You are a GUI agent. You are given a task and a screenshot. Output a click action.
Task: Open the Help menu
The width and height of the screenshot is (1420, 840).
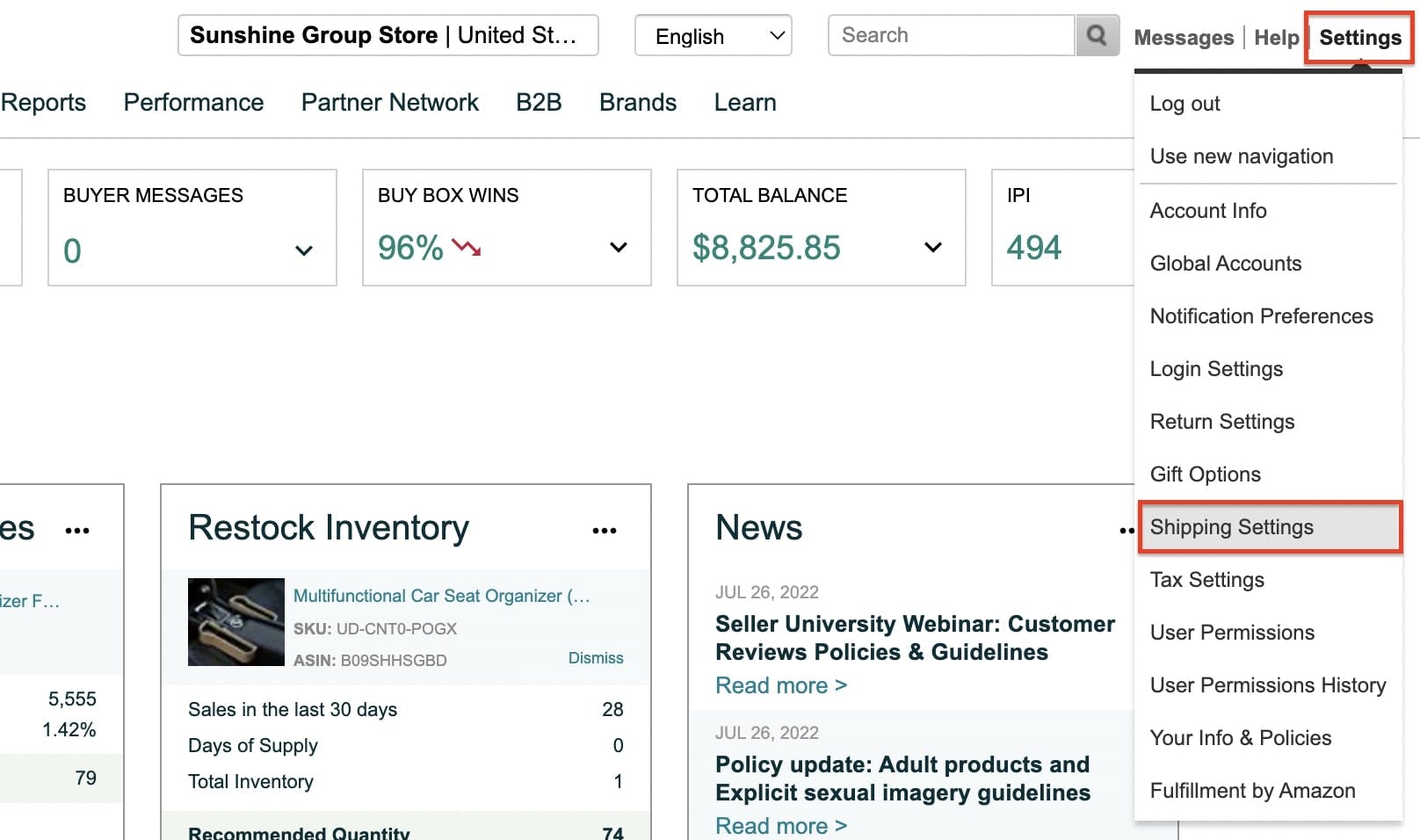pyautogui.click(x=1277, y=37)
